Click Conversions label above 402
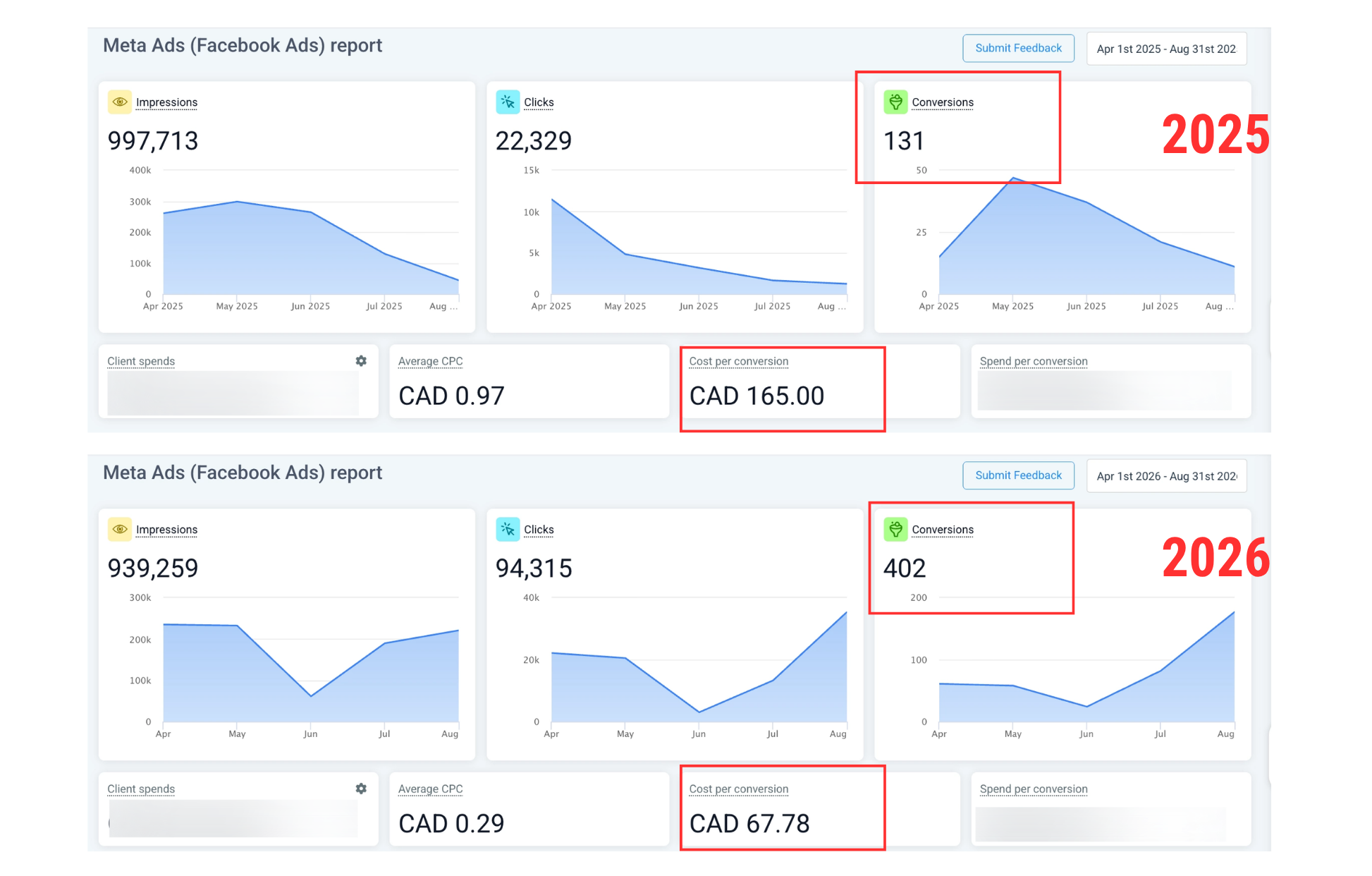Screen dimensions: 1372x876 [943, 530]
